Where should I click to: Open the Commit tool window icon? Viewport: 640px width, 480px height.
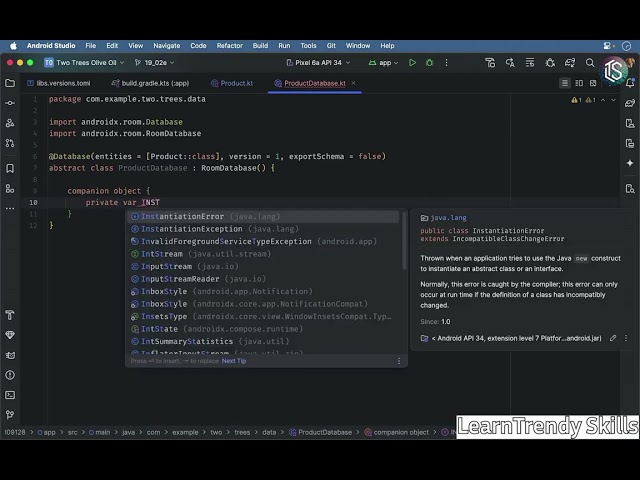pos(10,103)
